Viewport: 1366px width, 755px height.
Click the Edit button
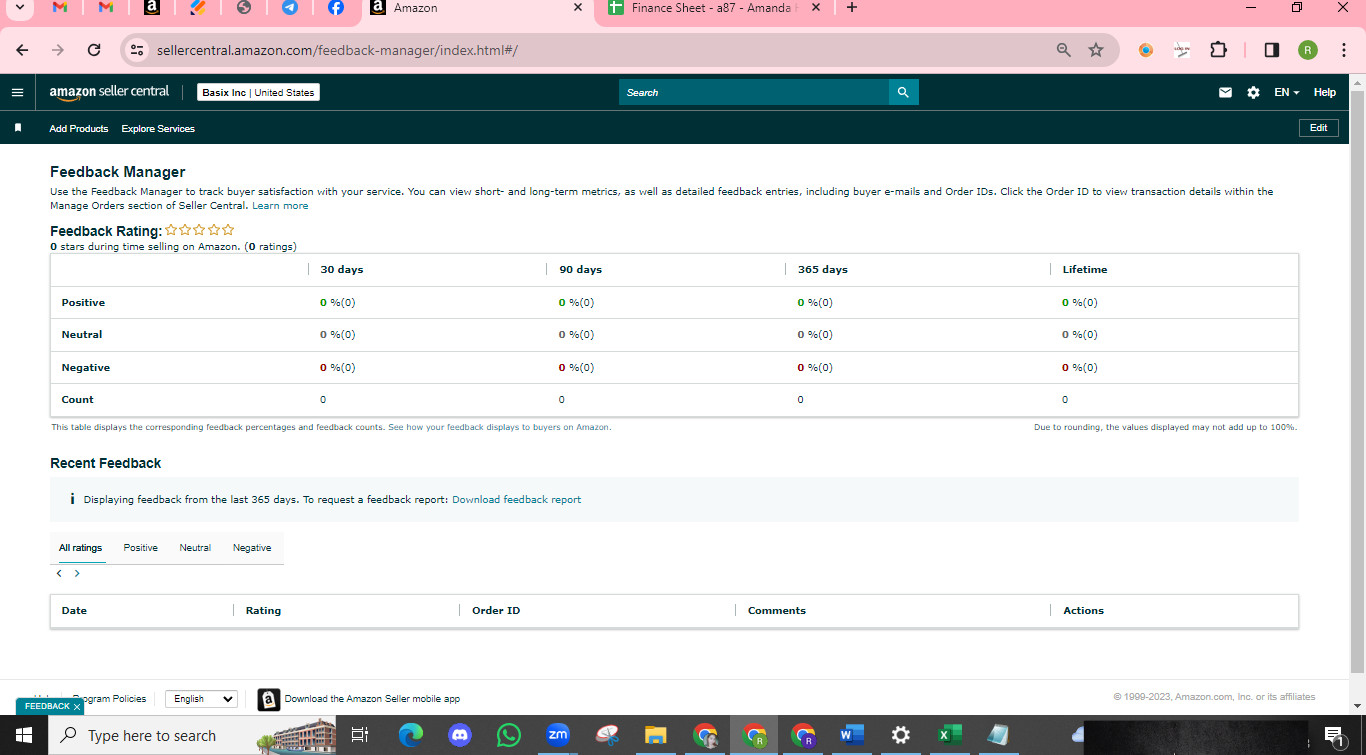1318,128
